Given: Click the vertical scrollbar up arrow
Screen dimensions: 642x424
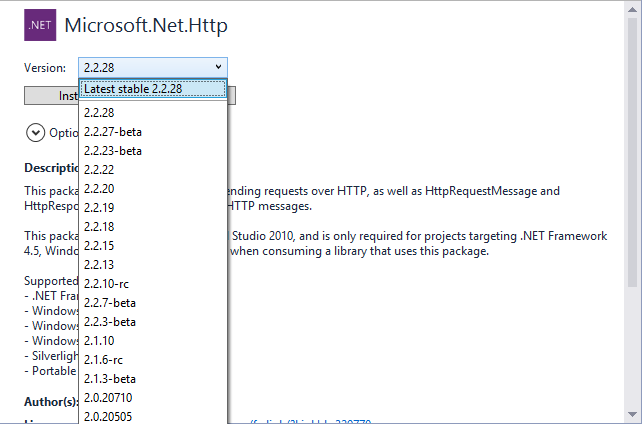Looking at the screenshot, I should [x=632, y=10].
